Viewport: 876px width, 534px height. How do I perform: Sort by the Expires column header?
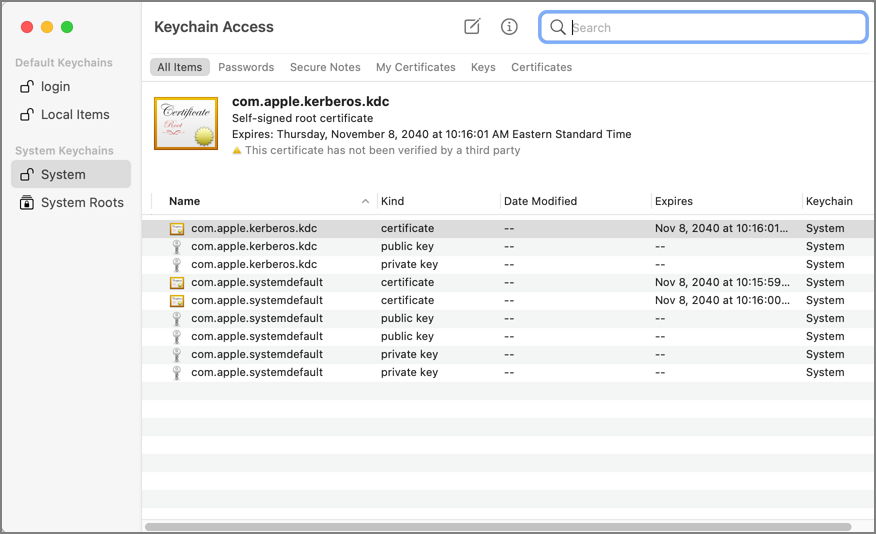point(673,201)
